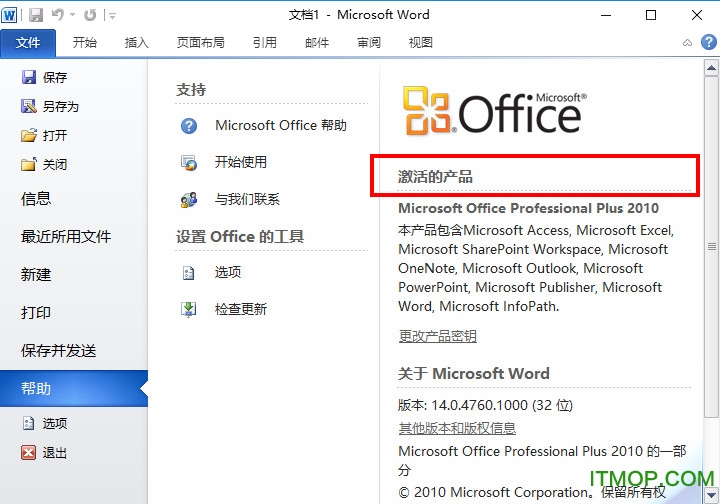
Task: Open the 开始使用 support entry
Action: click(x=241, y=162)
